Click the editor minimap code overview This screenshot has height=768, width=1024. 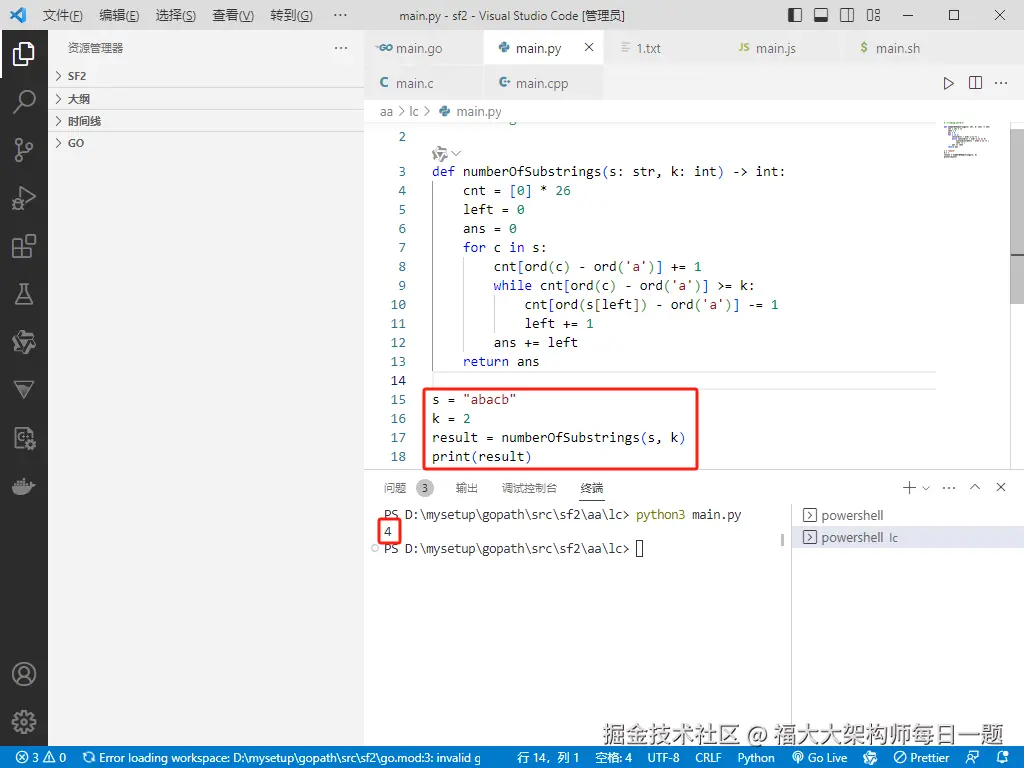click(967, 140)
